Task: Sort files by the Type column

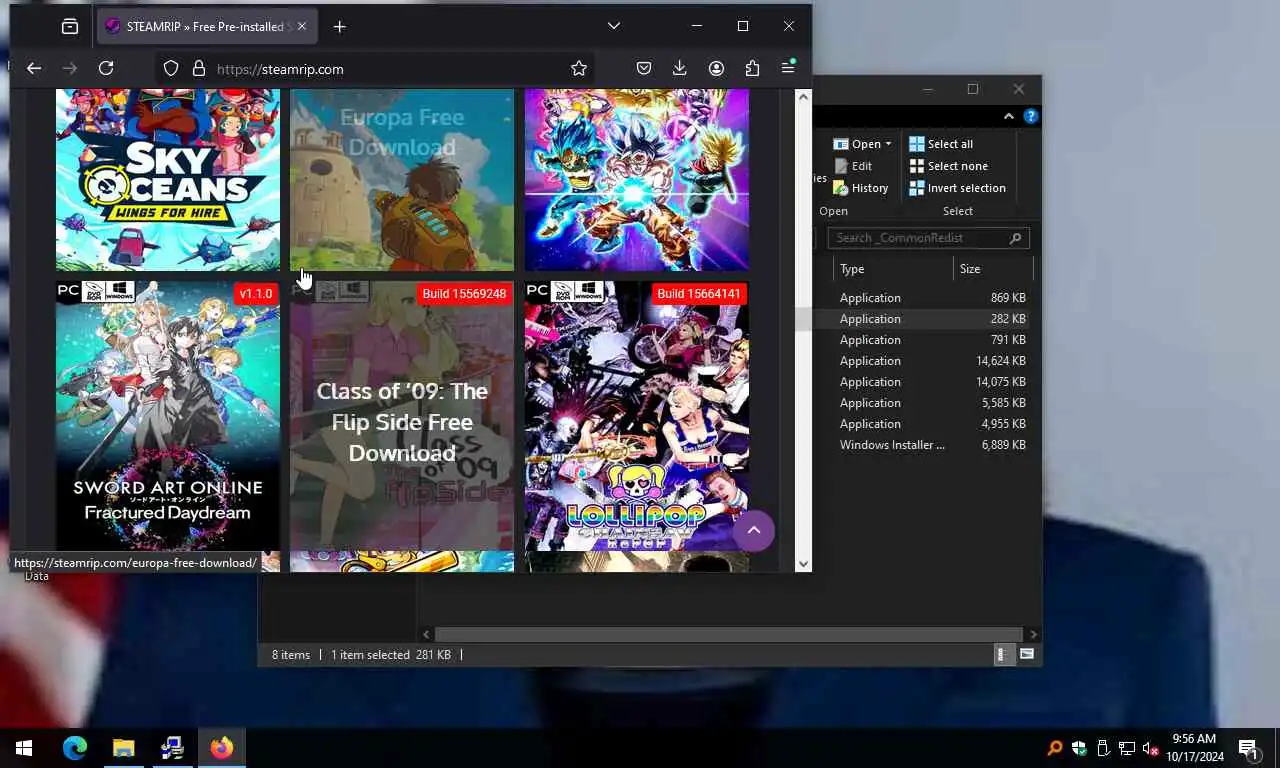Action: click(892, 269)
